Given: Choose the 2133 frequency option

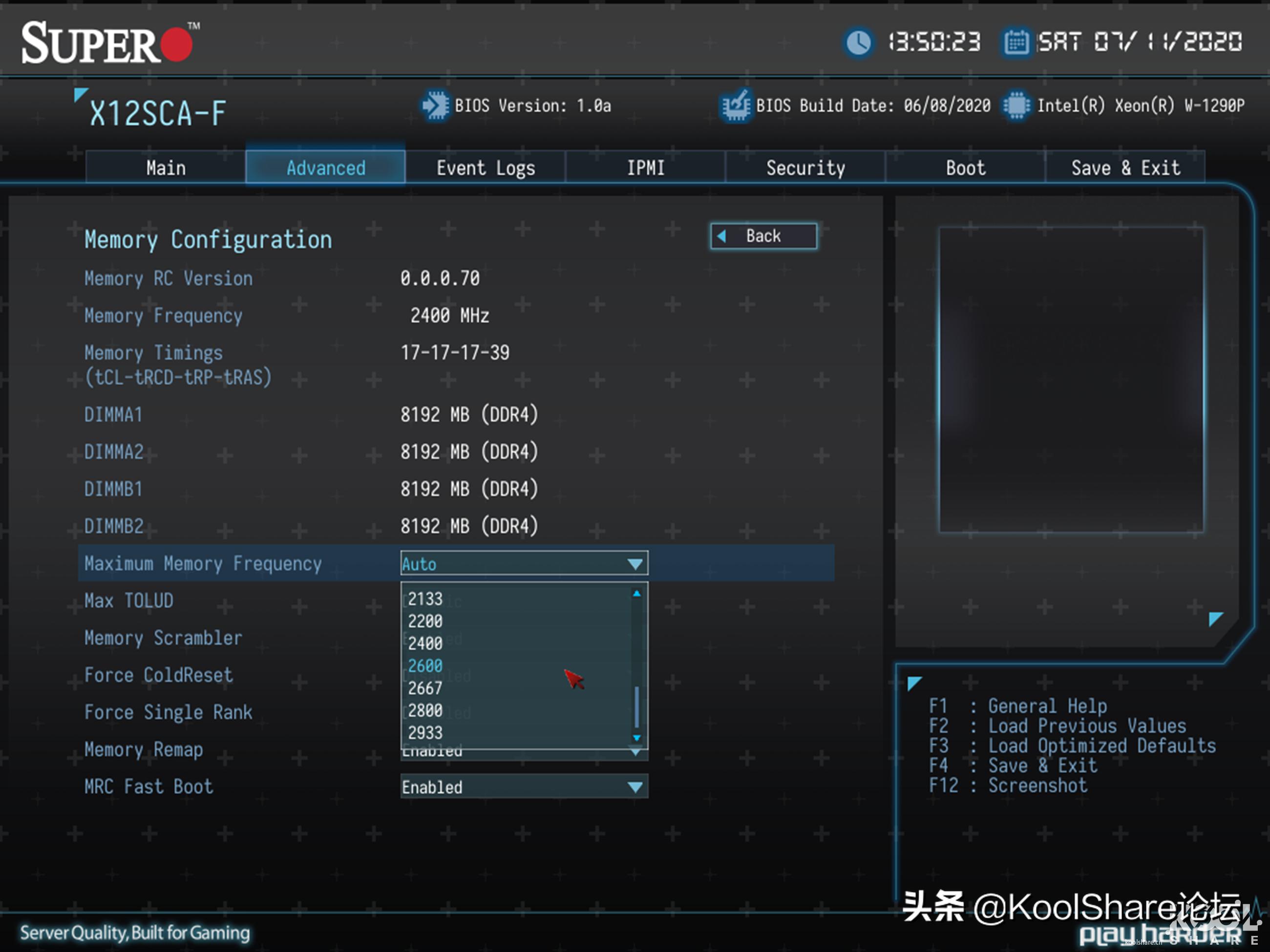Looking at the screenshot, I should tap(425, 599).
